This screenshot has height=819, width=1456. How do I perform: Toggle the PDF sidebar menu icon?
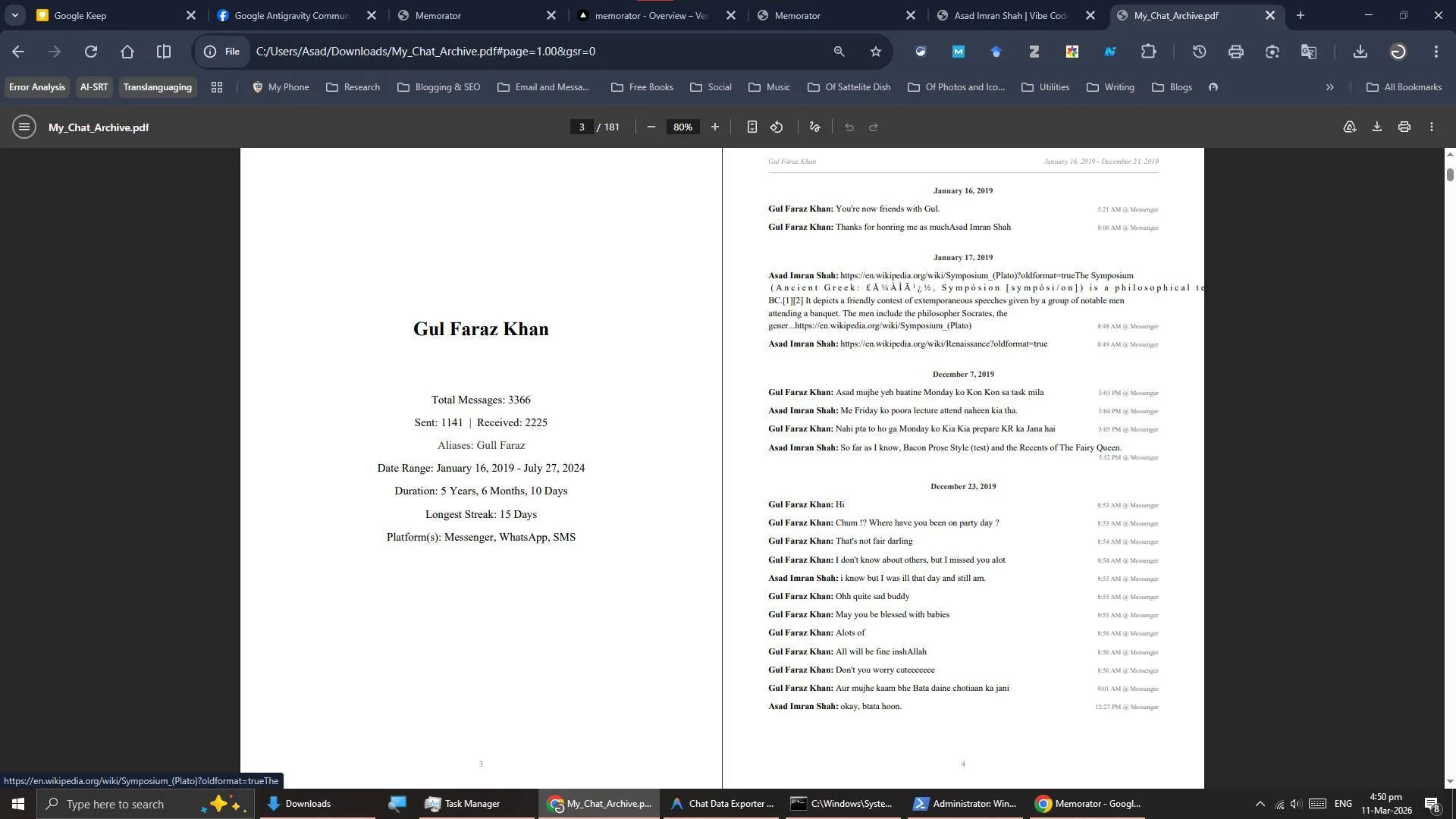click(24, 127)
